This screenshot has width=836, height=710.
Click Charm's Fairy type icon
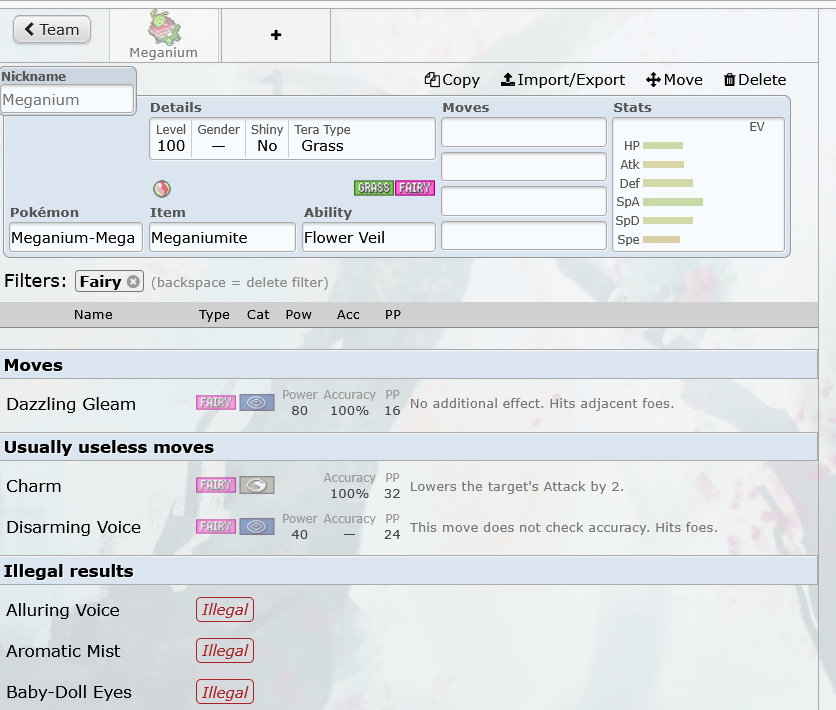(x=215, y=485)
